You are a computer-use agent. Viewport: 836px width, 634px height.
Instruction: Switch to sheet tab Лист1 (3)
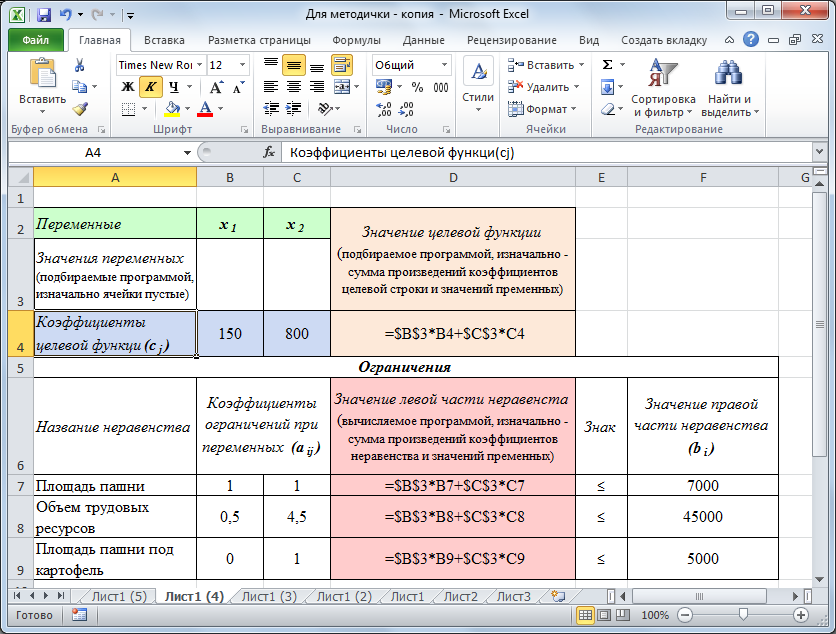(x=268, y=596)
